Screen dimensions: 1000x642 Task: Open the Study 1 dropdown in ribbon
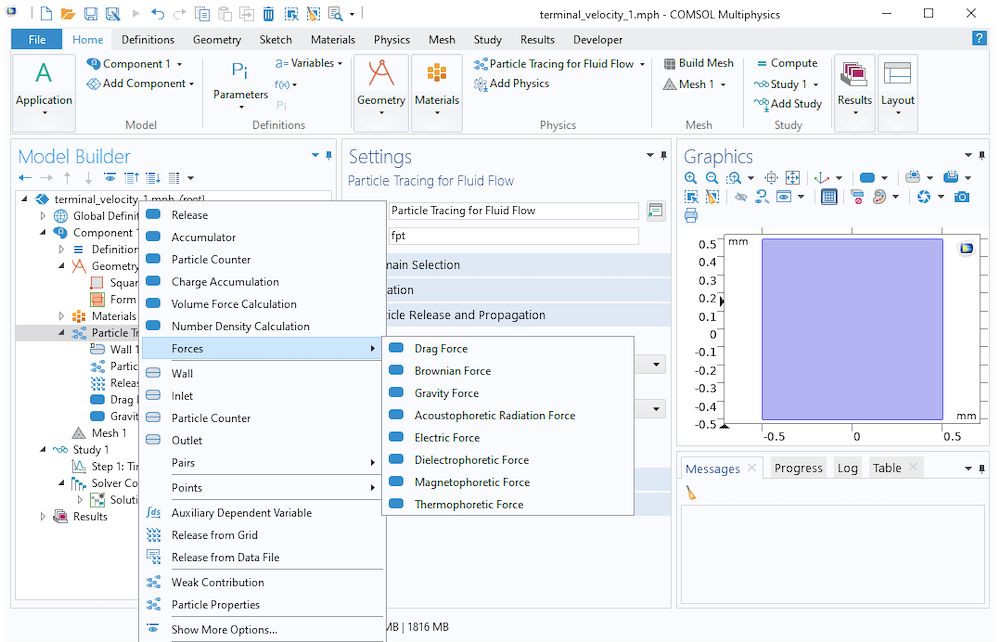(x=786, y=84)
